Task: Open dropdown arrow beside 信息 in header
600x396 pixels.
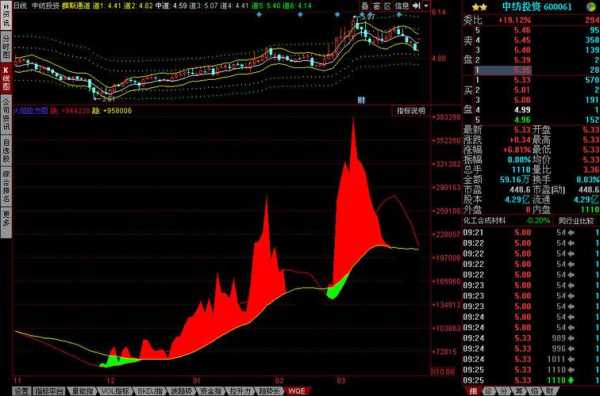Action: tap(426, 6)
